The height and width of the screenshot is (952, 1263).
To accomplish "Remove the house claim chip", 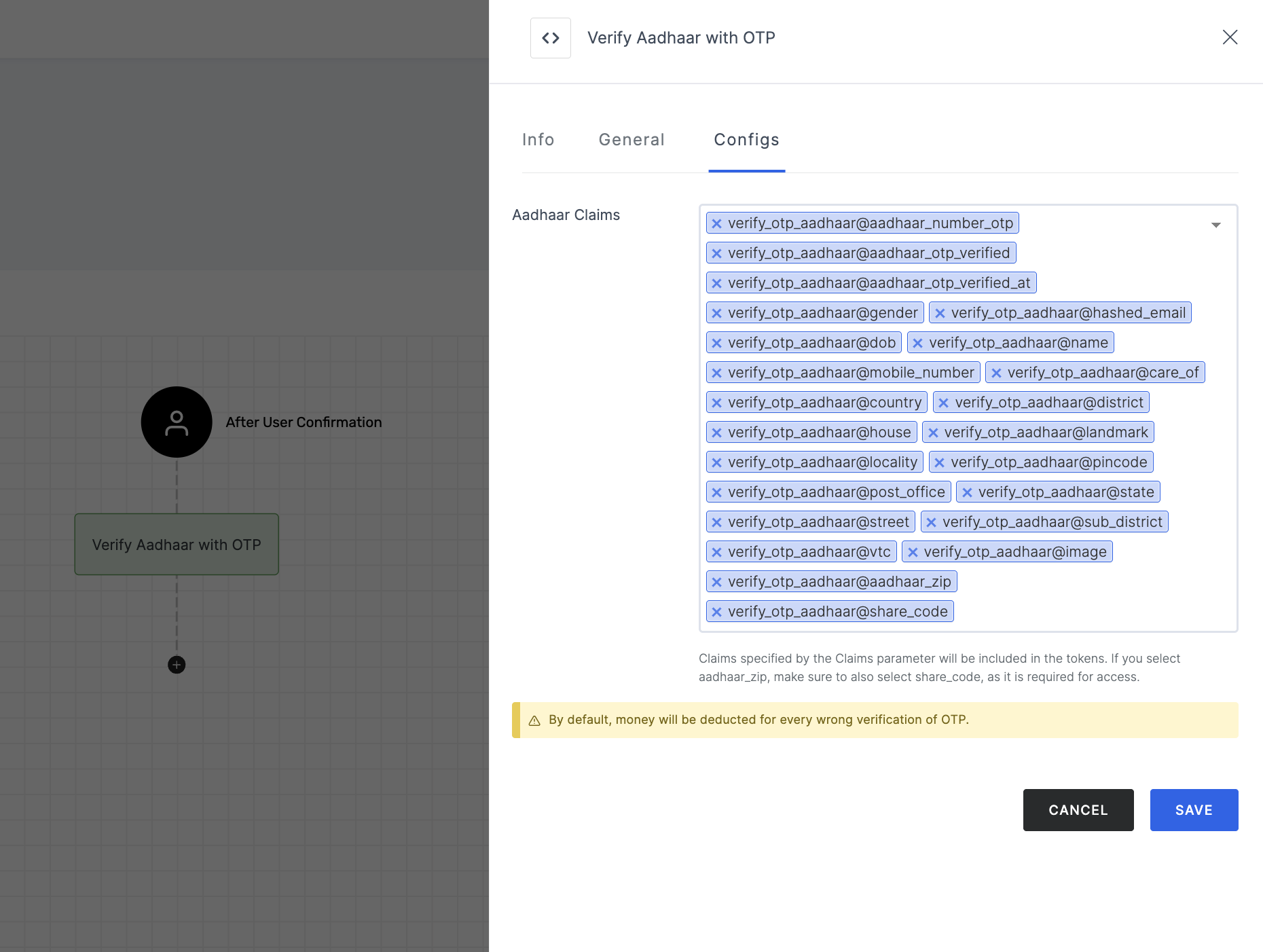I will point(716,433).
